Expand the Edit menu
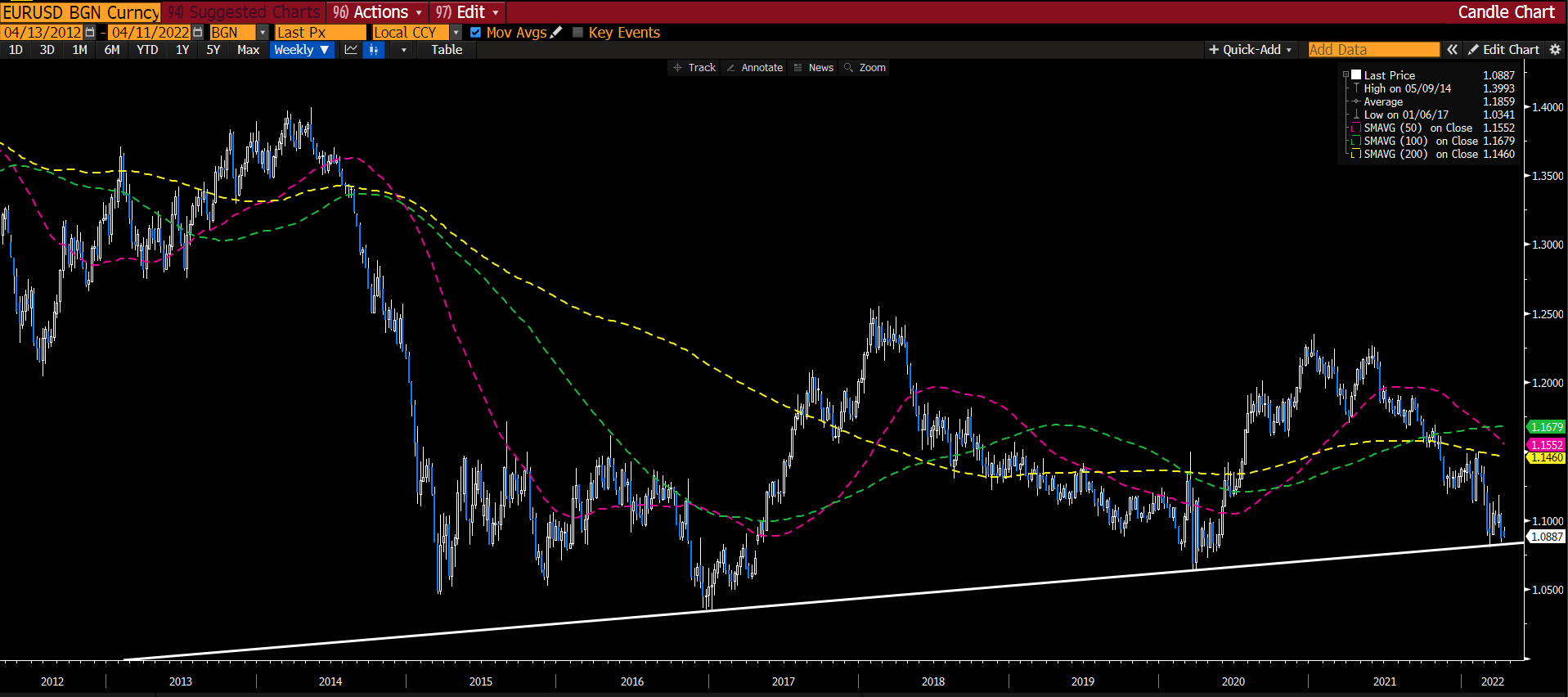The image size is (1568, 697). (467, 12)
